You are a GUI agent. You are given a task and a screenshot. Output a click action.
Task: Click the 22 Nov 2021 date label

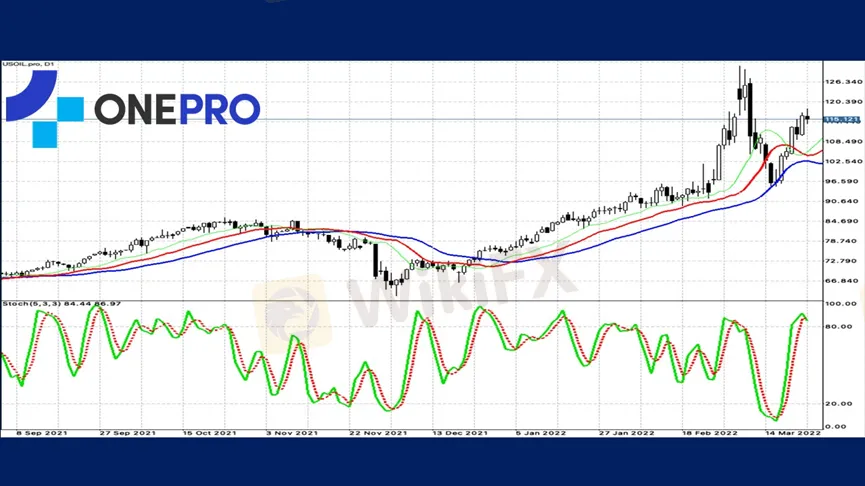[x=378, y=433]
